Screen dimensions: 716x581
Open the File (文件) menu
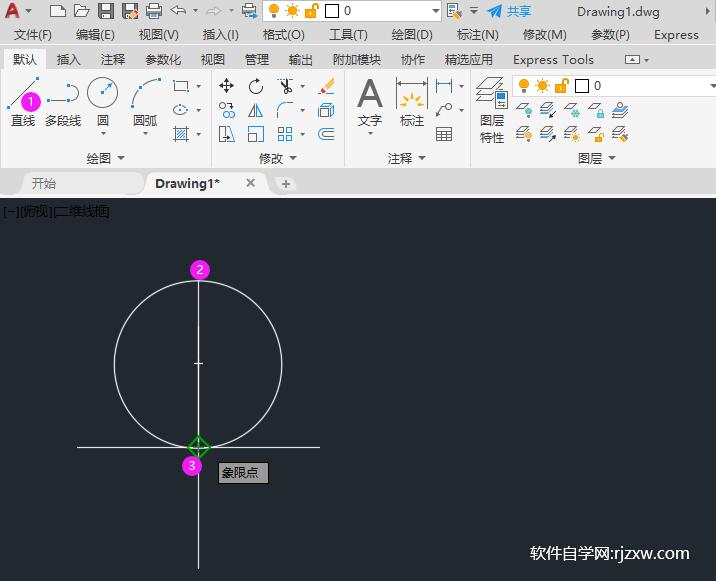coord(33,34)
